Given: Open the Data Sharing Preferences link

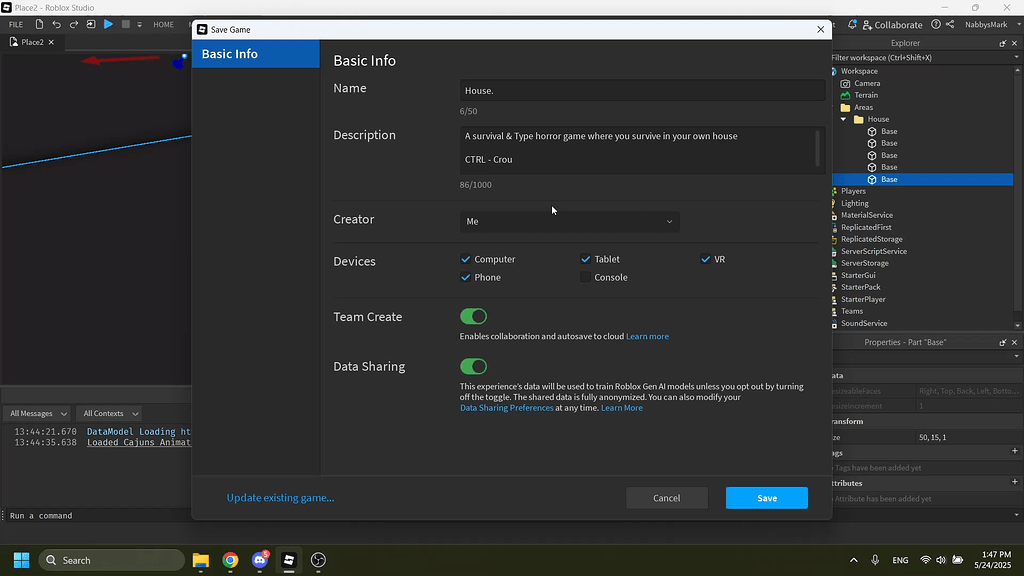Looking at the screenshot, I should [x=507, y=408].
